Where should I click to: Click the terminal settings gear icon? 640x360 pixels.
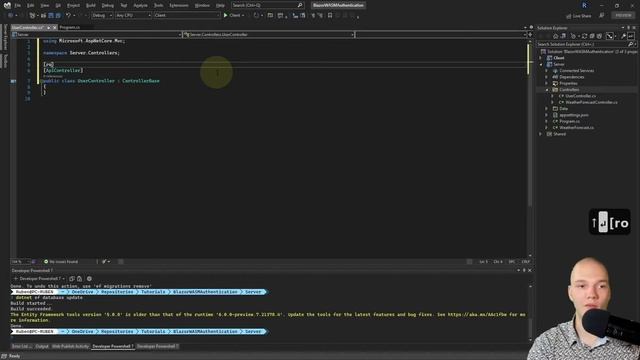coord(89,279)
